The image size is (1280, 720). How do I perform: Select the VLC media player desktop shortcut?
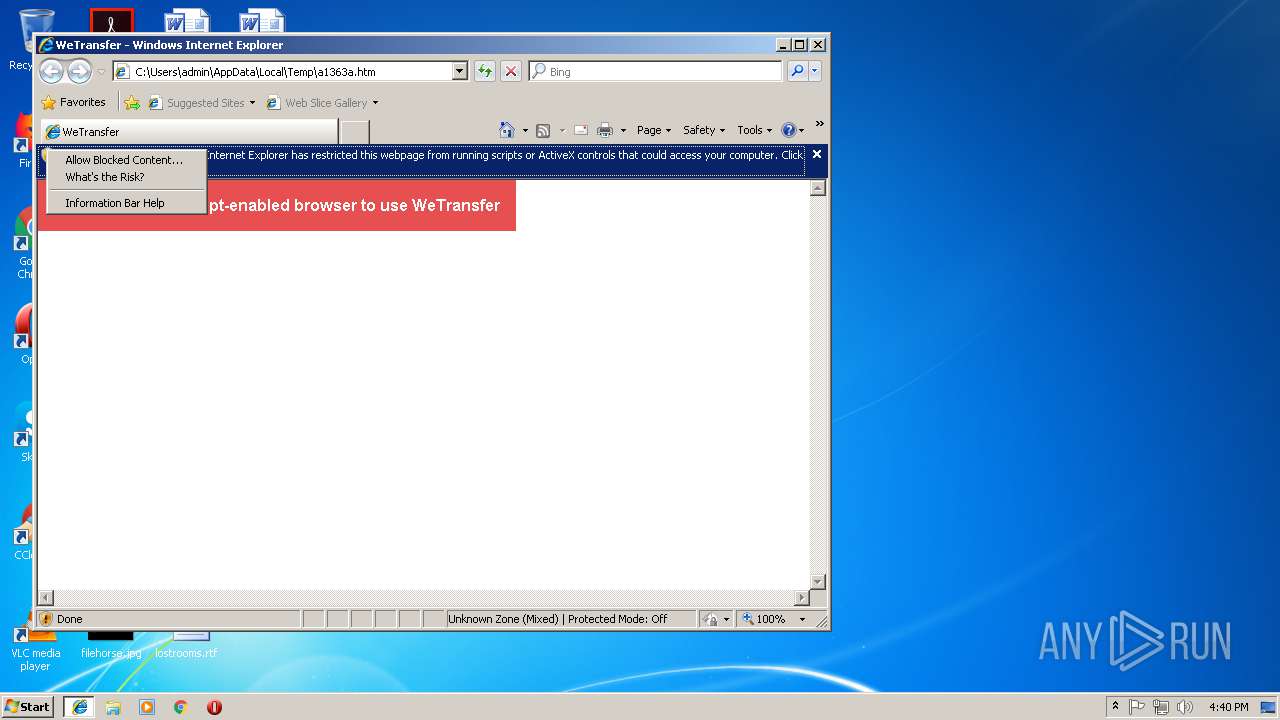35,650
